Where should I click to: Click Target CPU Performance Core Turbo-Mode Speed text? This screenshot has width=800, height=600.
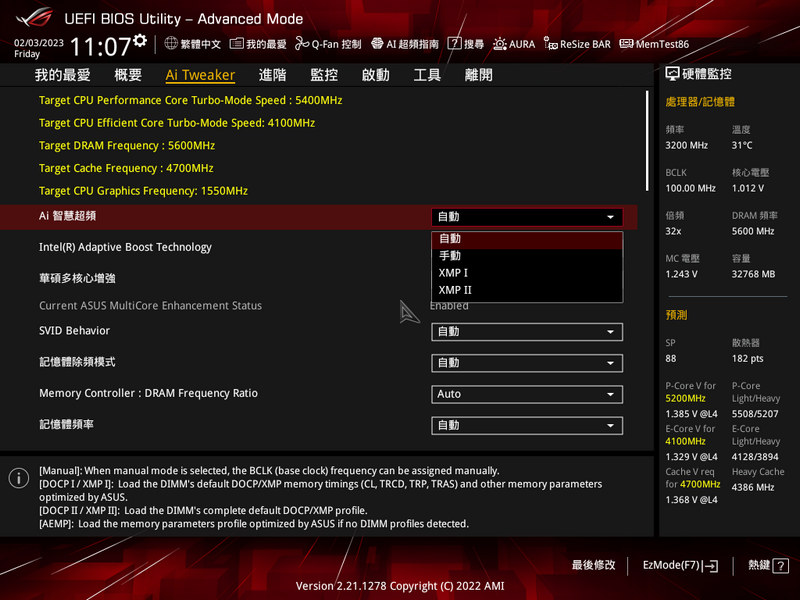click(190, 100)
